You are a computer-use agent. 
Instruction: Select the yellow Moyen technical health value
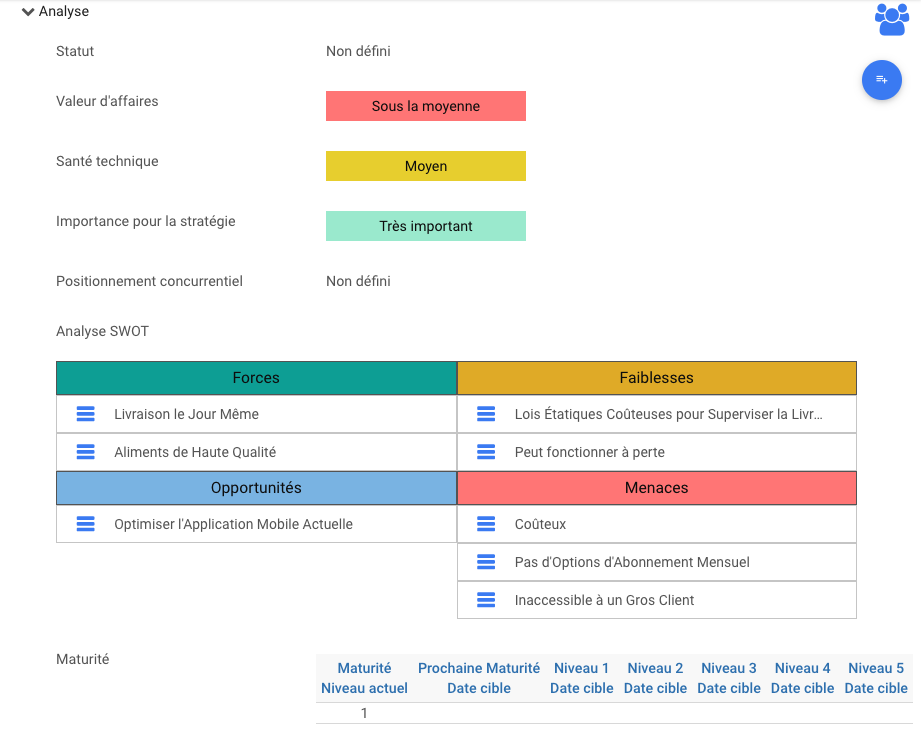(x=426, y=166)
